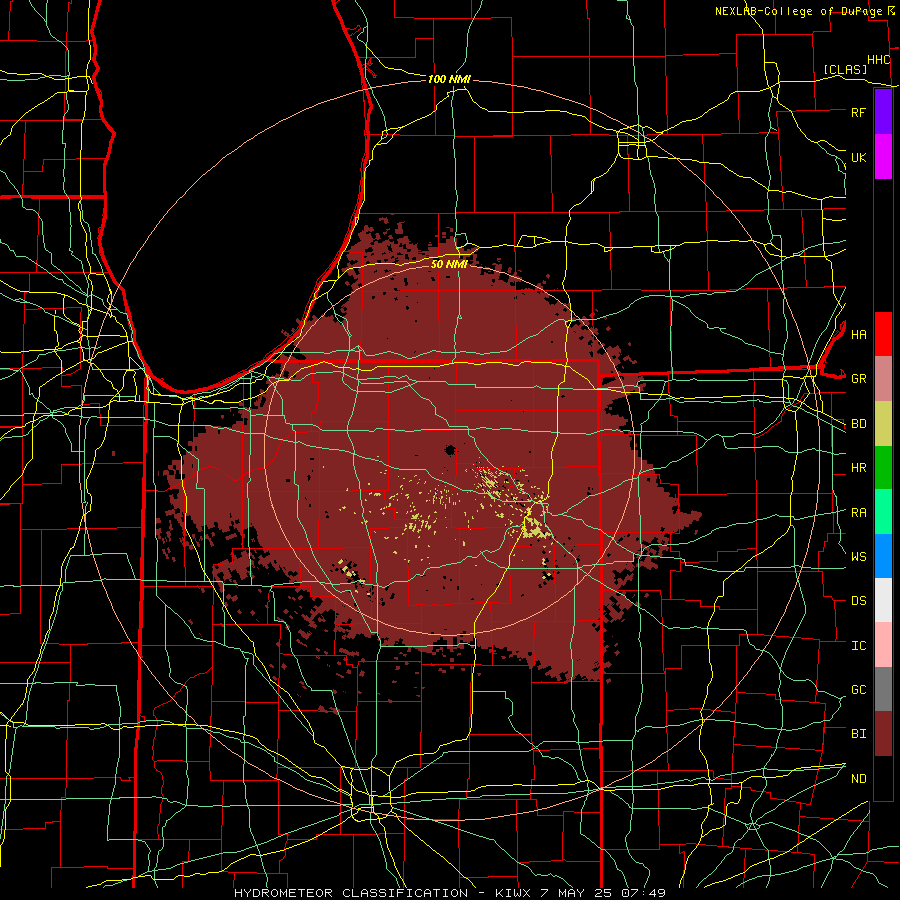Click the UK legend label
The image size is (900, 900).
coord(858,157)
